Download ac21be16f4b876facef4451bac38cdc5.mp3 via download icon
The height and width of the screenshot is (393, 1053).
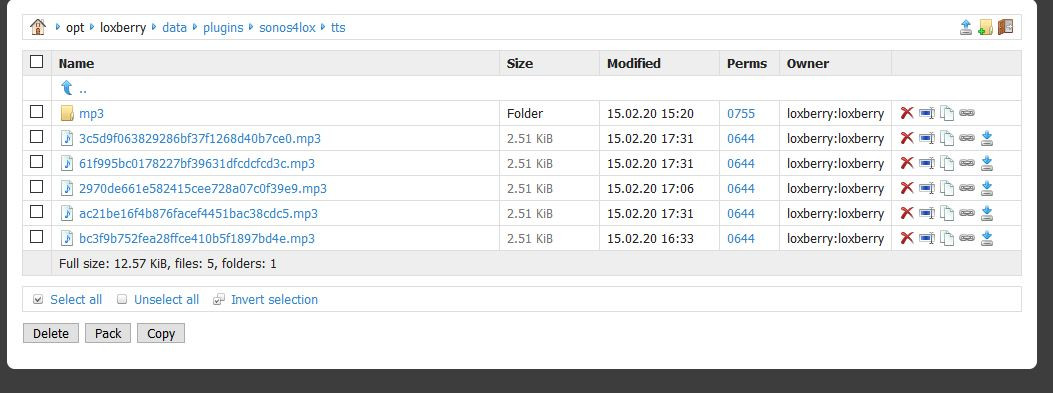click(x=987, y=213)
